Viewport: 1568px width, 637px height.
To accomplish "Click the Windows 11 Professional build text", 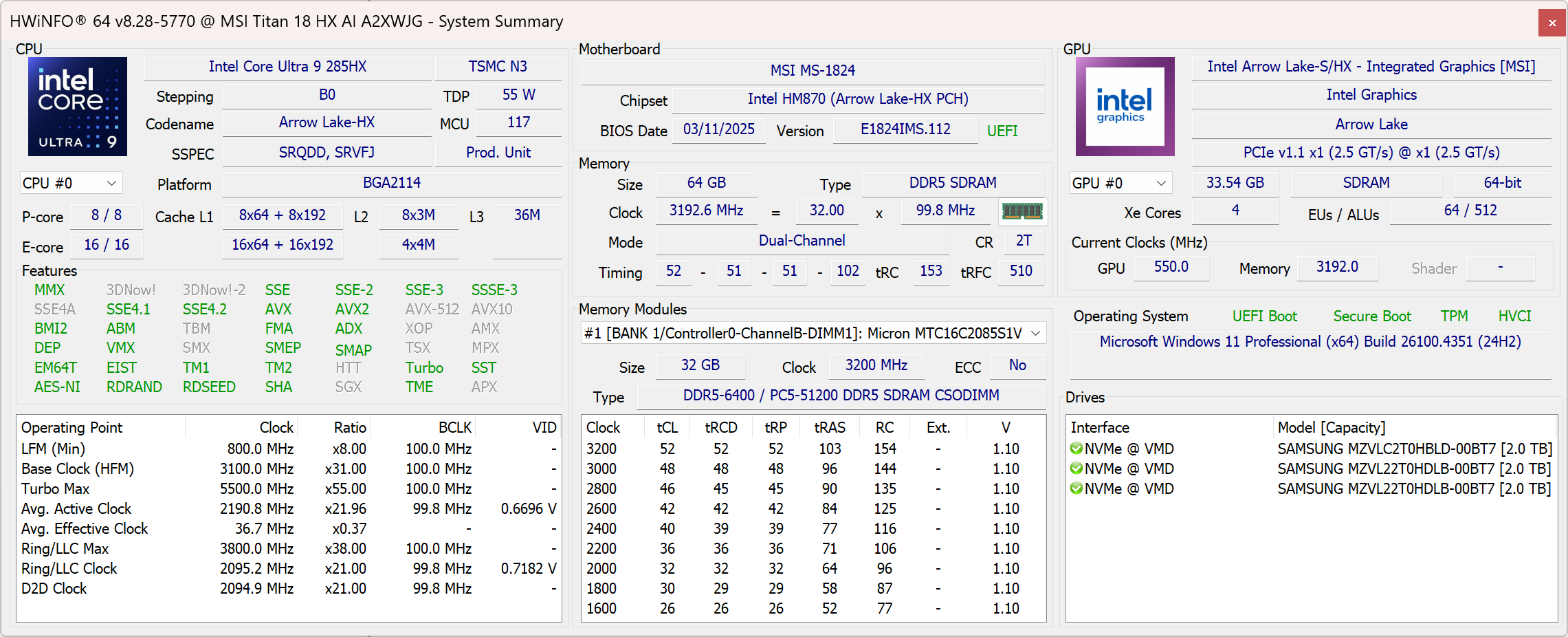I will [1310, 342].
